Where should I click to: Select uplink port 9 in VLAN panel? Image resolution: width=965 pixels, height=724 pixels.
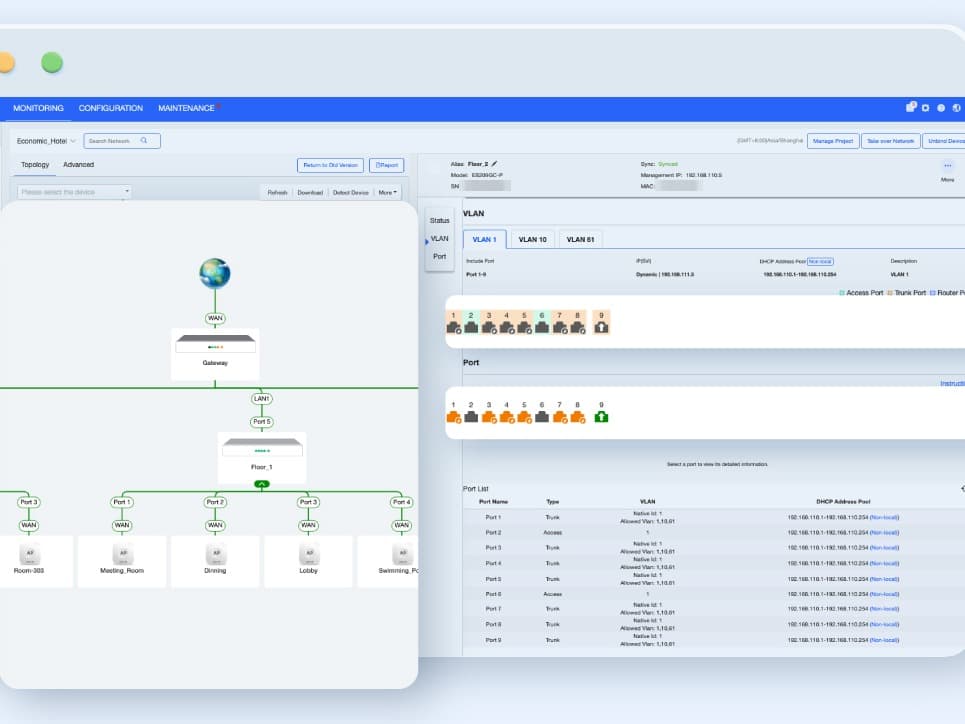601,323
